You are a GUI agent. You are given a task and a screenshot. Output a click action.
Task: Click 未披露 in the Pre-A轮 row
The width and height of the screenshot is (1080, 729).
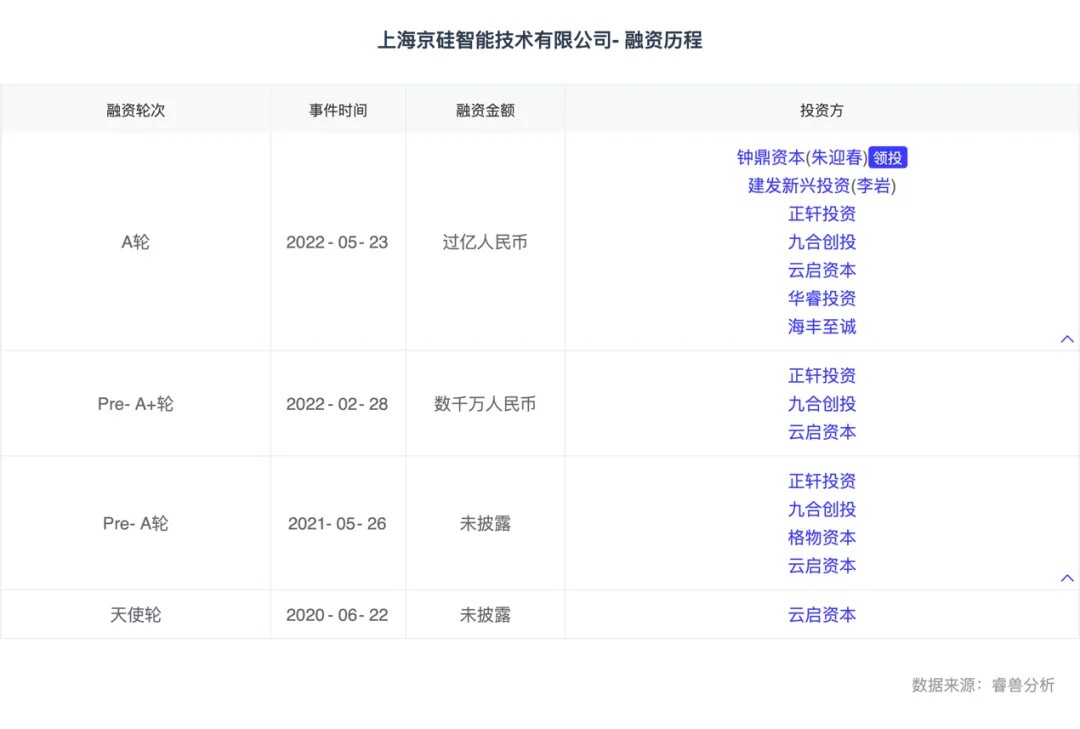(485, 524)
